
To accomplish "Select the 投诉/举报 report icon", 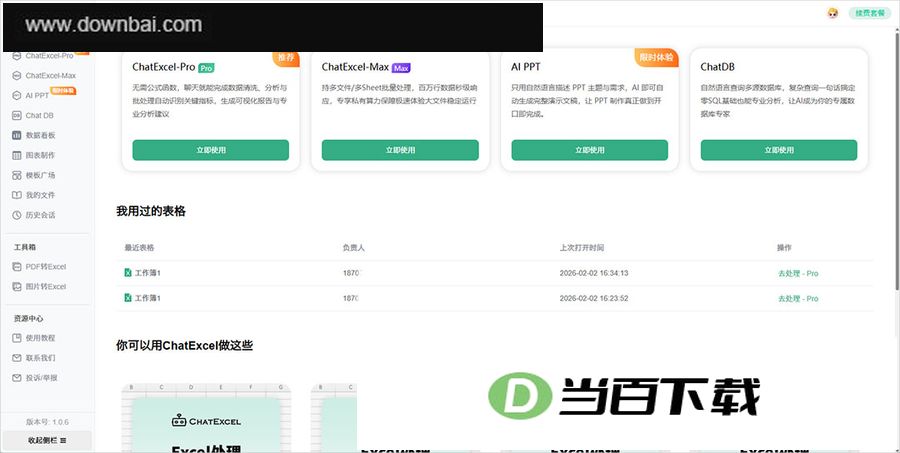I will 16,378.
